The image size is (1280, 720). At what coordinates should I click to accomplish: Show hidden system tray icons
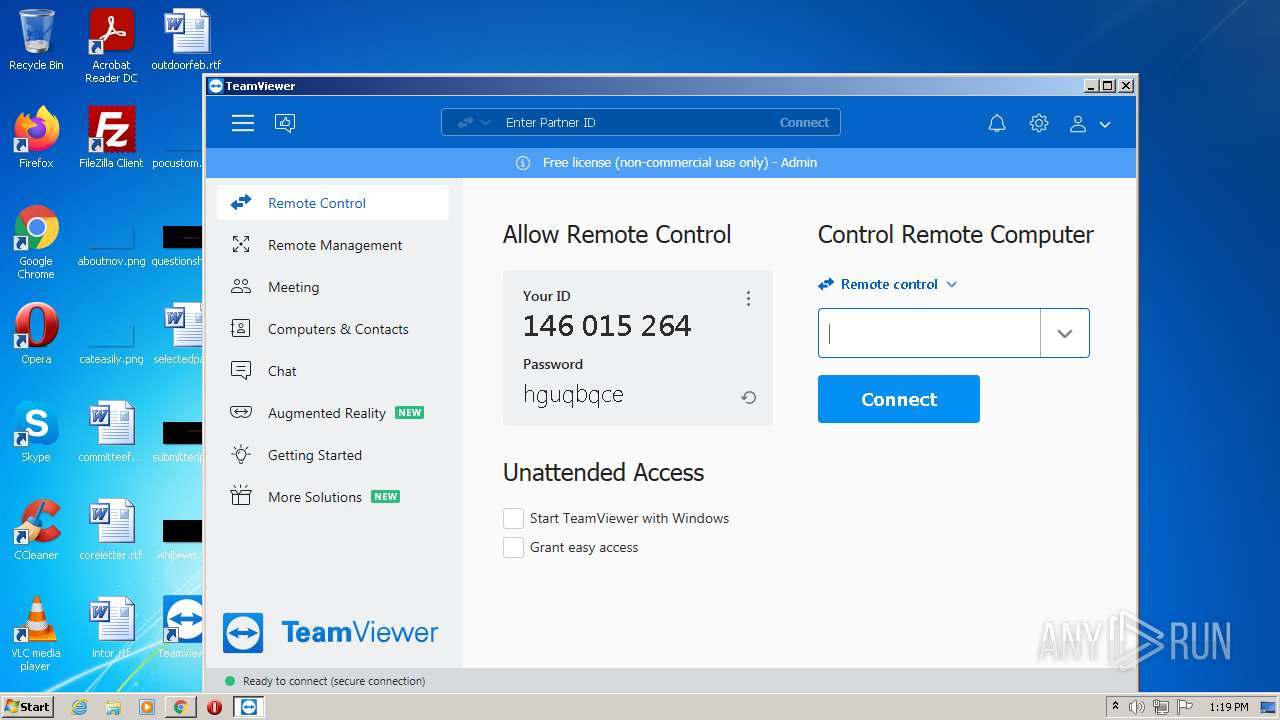(x=1115, y=707)
